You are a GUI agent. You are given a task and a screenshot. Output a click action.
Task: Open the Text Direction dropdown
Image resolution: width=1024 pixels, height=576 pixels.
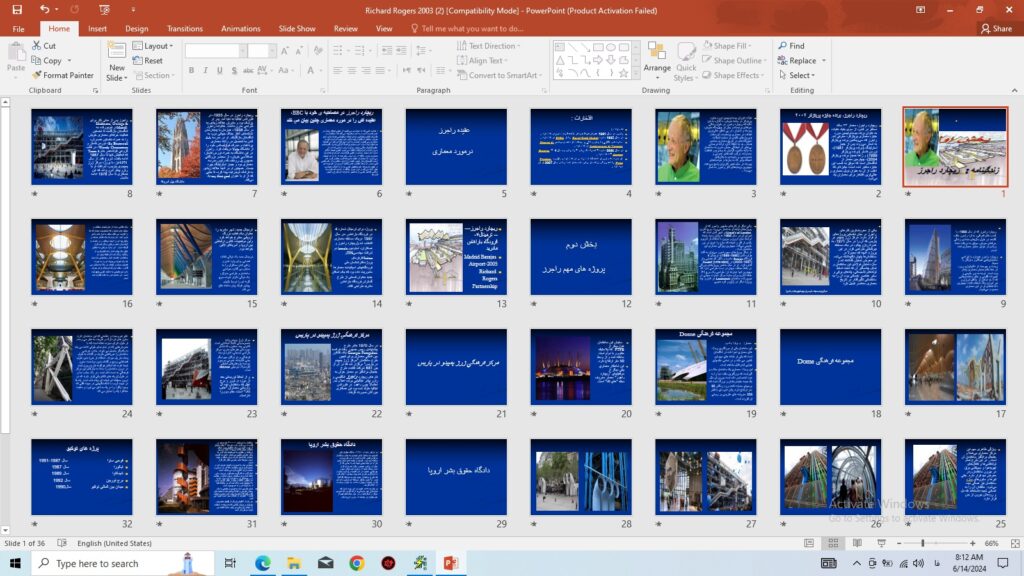(x=488, y=46)
